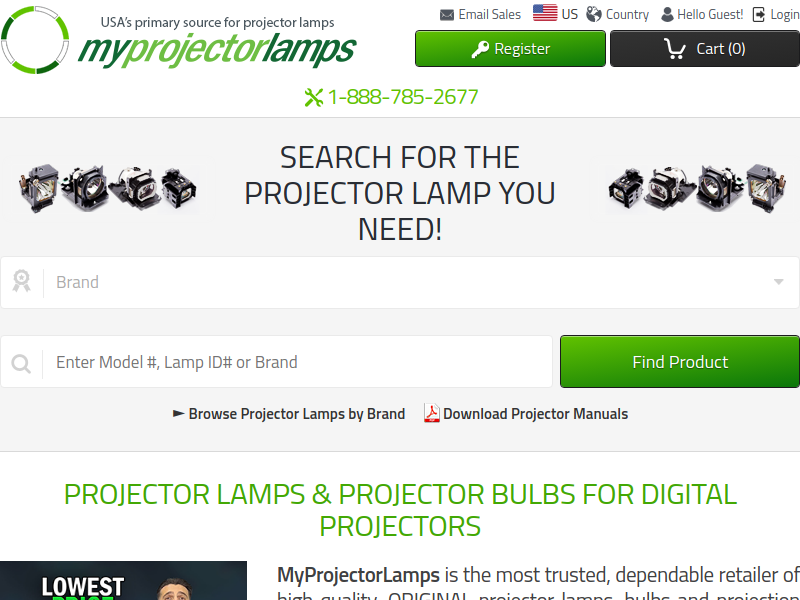This screenshot has width=800, height=600.
Task: Click the PDF icon by Download Projector Manuals
Action: pyautogui.click(x=432, y=413)
